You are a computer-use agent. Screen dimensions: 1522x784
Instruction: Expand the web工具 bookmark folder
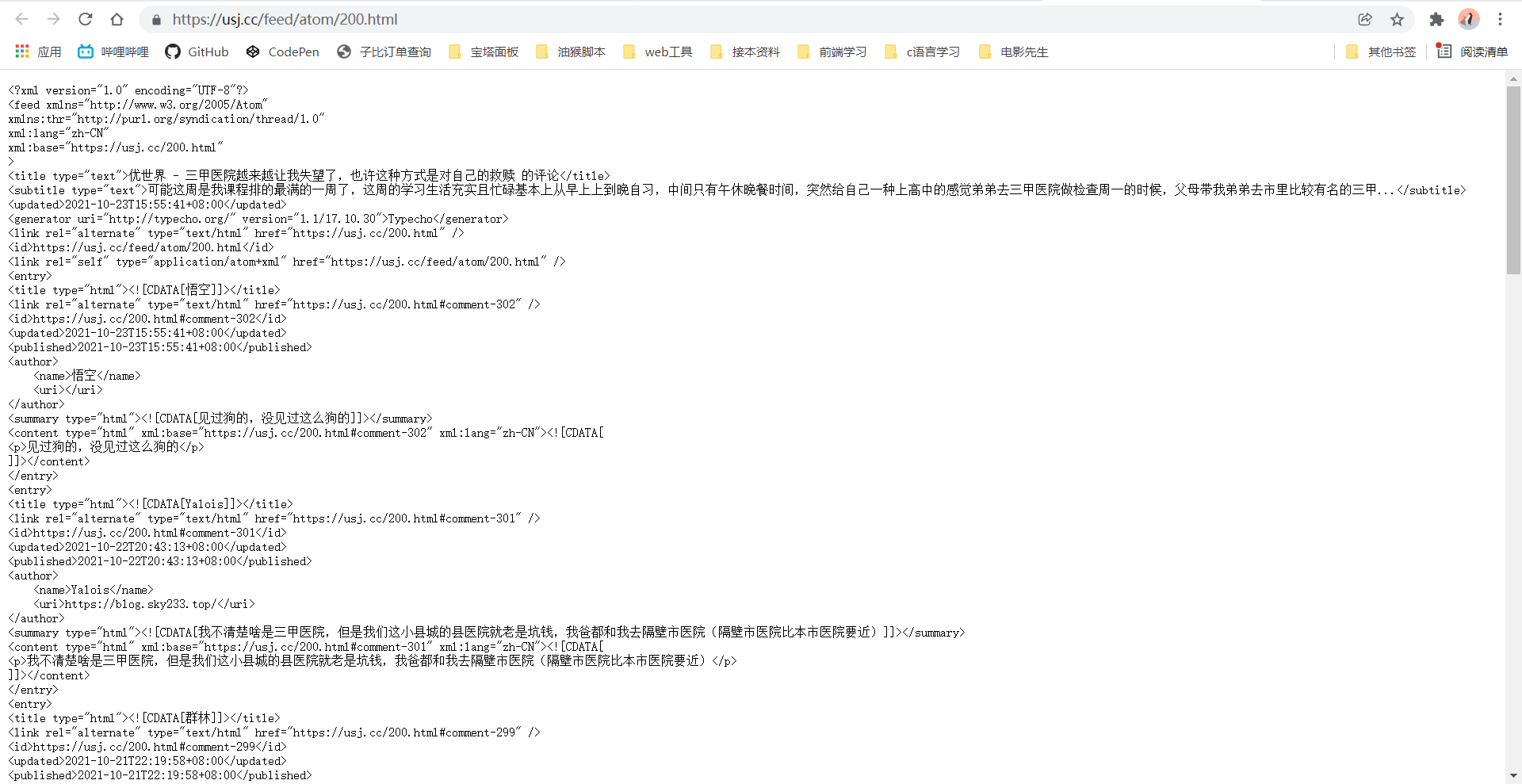tap(658, 52)
